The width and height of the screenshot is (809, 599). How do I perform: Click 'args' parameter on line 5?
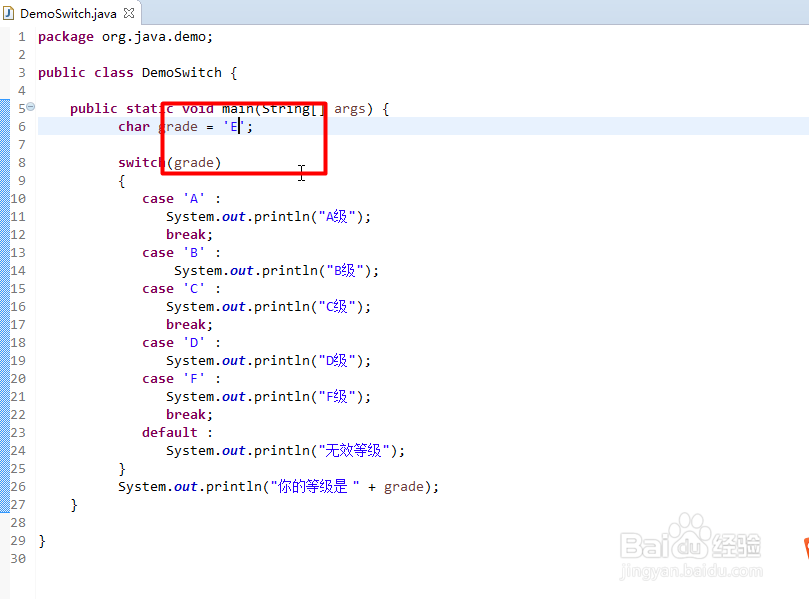350,109
